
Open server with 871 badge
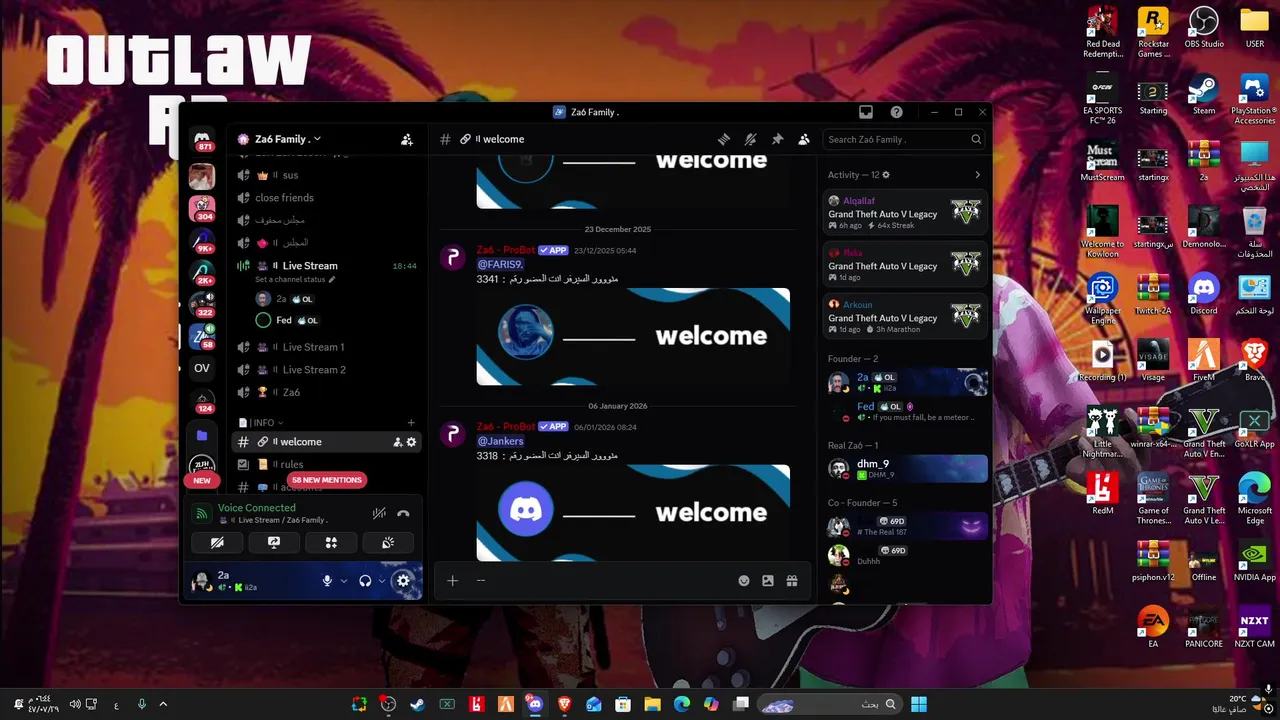[x=202, y=139]
